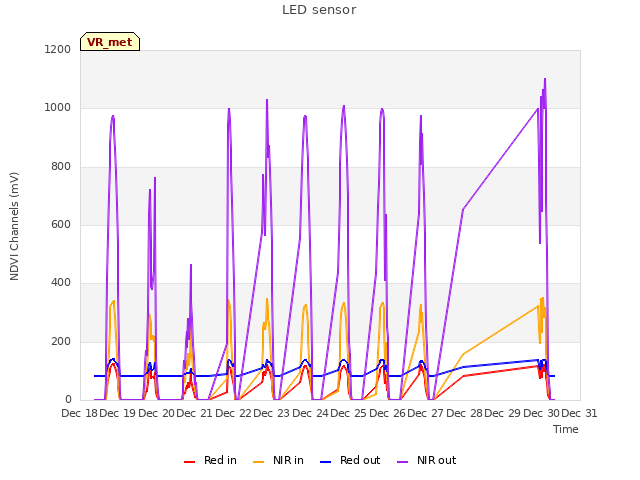Click the 0 y-axis tick label
Image resolution: width=640 pixels, height=480 pixels.
pos(68,399)
